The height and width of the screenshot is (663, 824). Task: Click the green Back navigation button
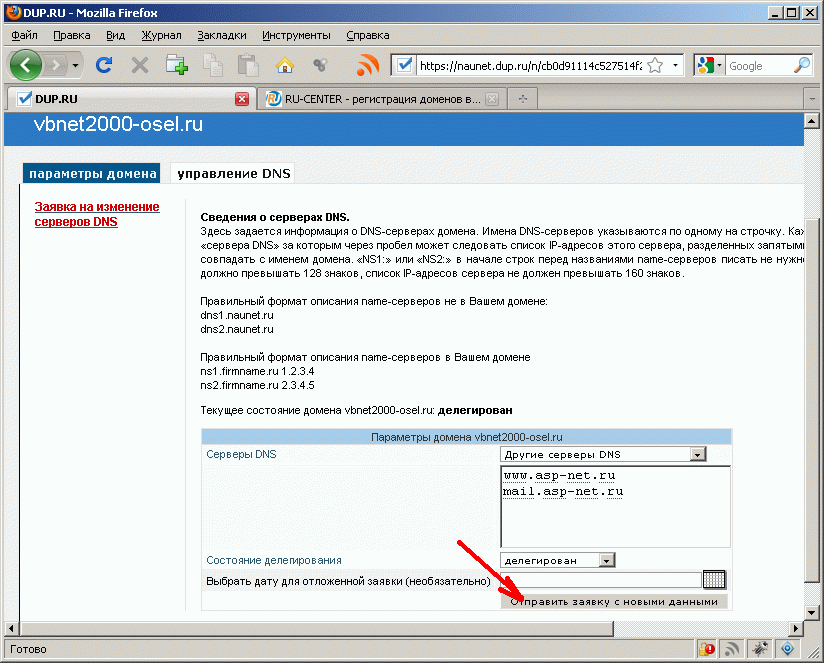25,66
